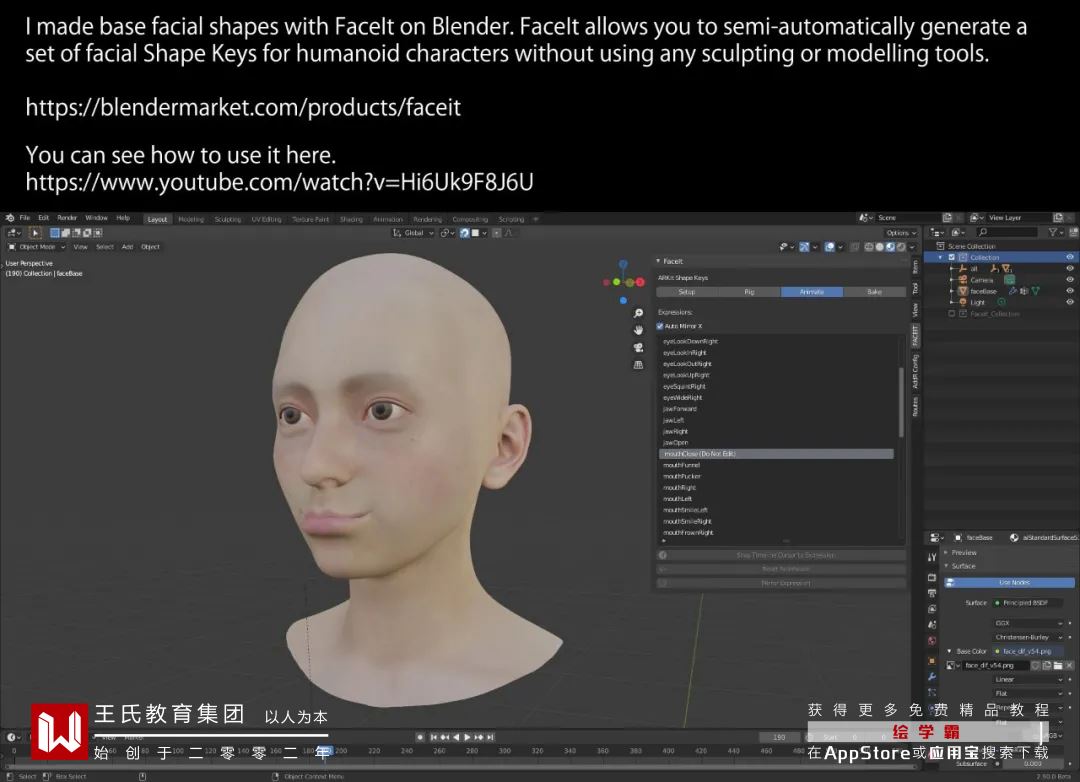
Task: Click the Blender logo icon in menu bar
Action: [x=10, y=218]
